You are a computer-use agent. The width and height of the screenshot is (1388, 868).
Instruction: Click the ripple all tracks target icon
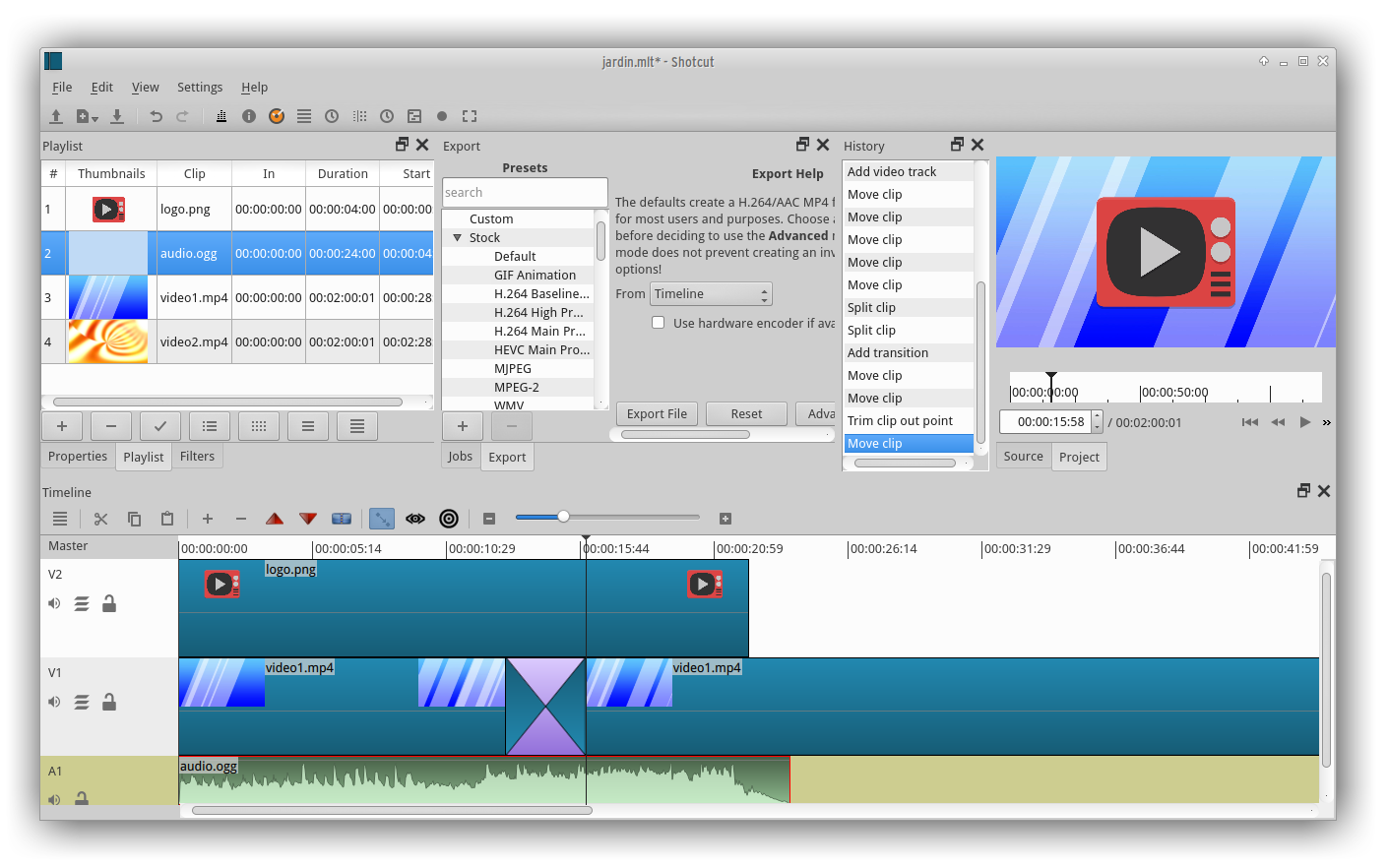pyautogui.click(x=449, y=519)
